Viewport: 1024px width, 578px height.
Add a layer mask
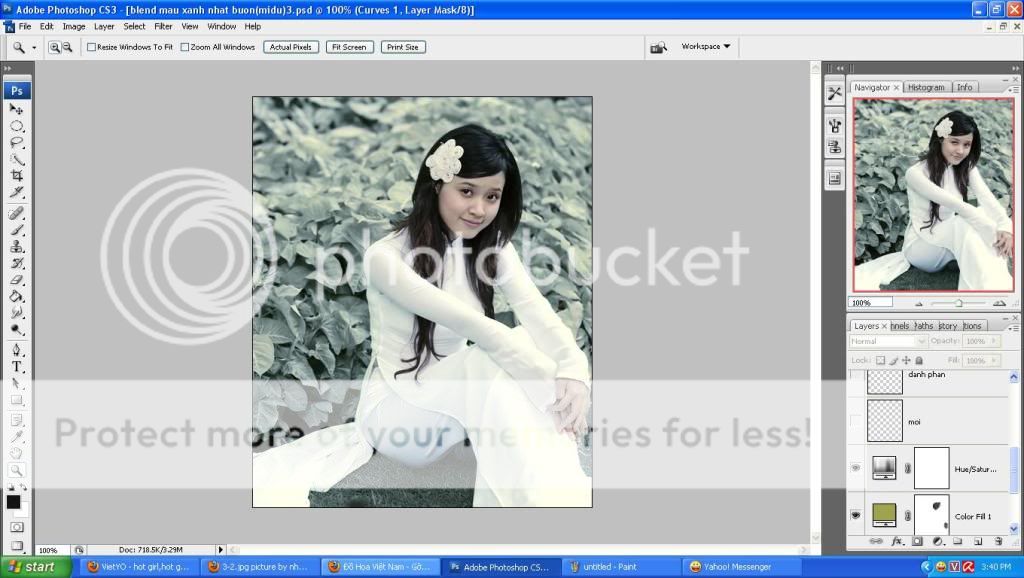(918, 541)
